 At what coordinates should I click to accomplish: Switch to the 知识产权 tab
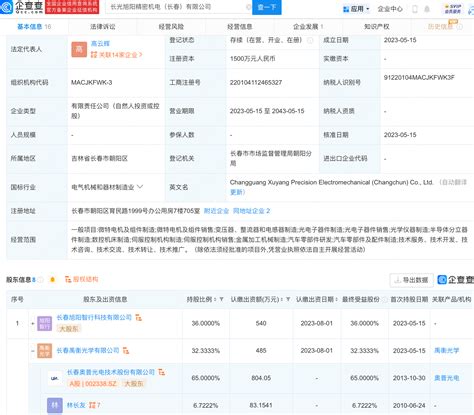pos(377,27)
